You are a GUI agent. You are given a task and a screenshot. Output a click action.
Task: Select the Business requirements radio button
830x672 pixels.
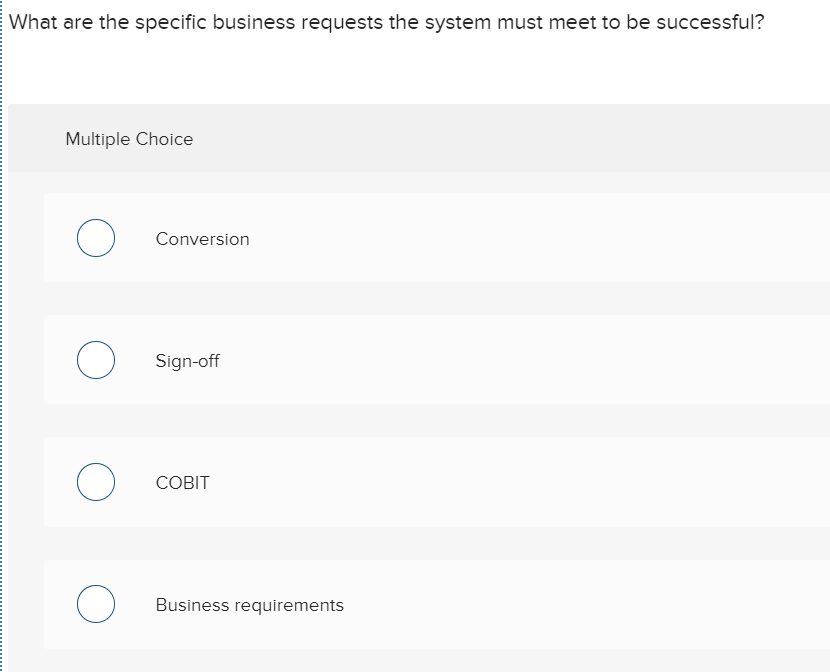click(x=95, y=604)
